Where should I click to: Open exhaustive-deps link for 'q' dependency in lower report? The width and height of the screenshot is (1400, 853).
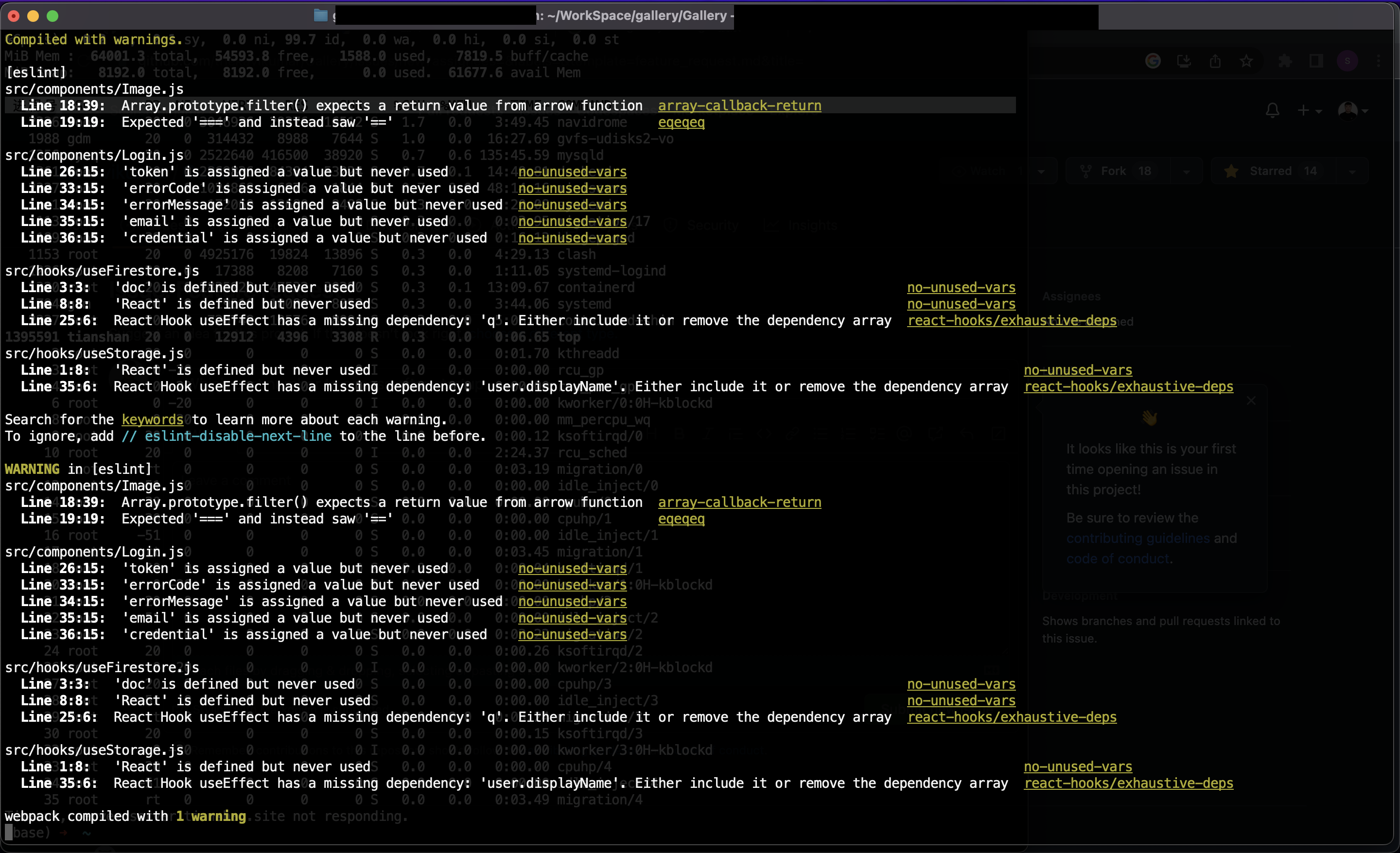[1012, 717]
